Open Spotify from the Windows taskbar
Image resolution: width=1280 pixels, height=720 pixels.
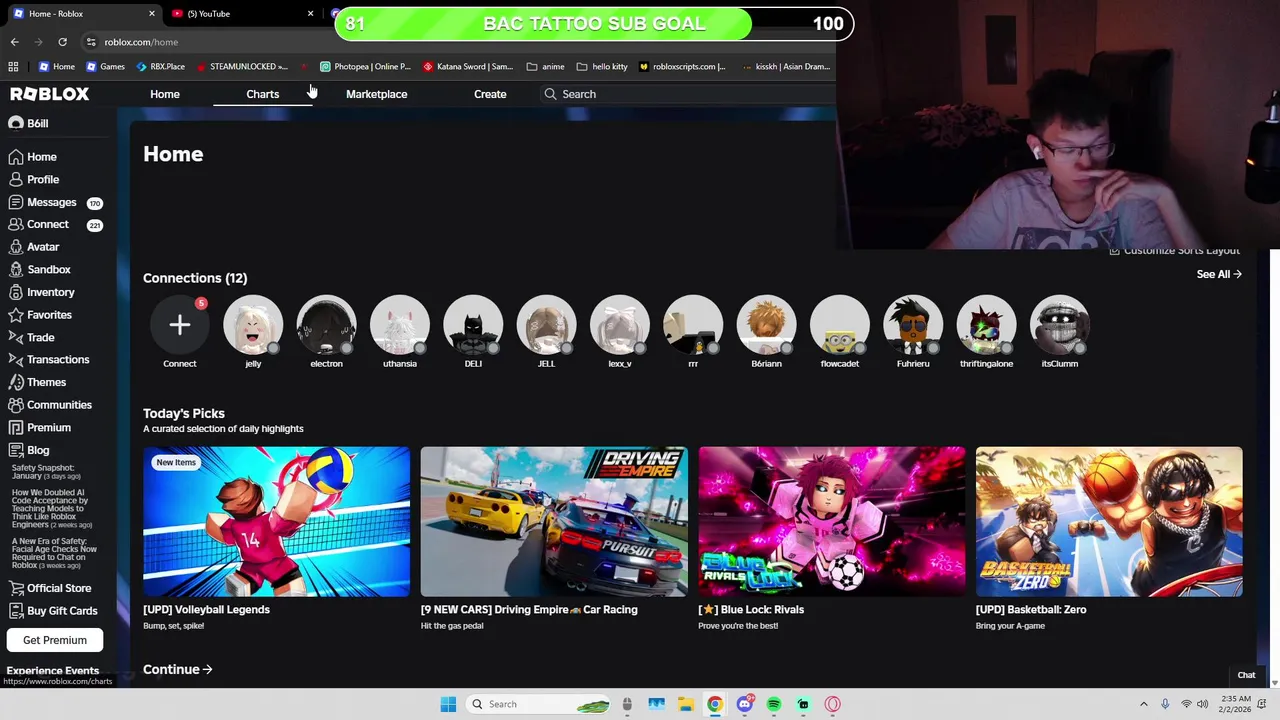pyautogui.click(x=774, y=704)
